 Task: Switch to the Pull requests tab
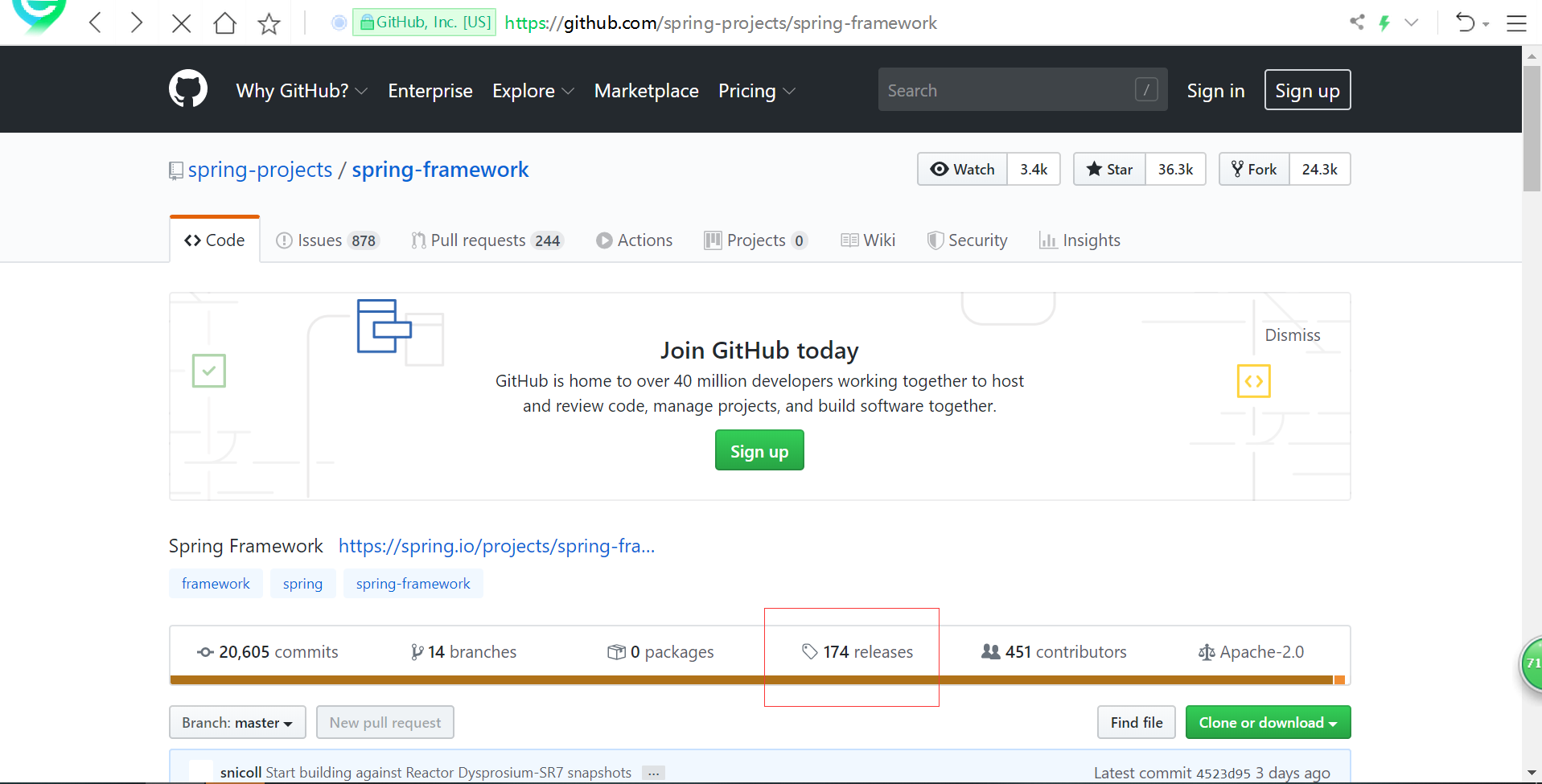point(487,240)
